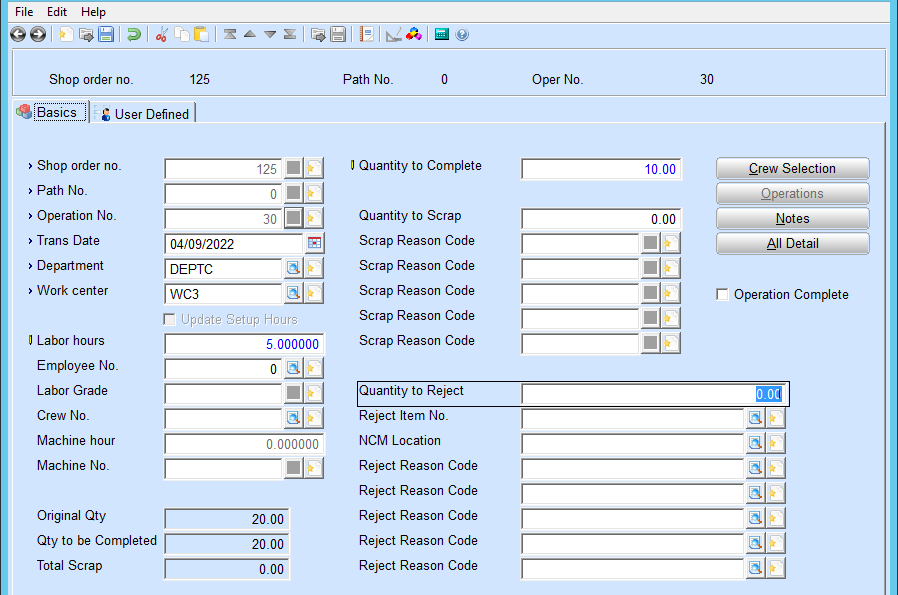This screenshot has width=898, height=595.
Task: Open the File menu
Action: point(24,11)
